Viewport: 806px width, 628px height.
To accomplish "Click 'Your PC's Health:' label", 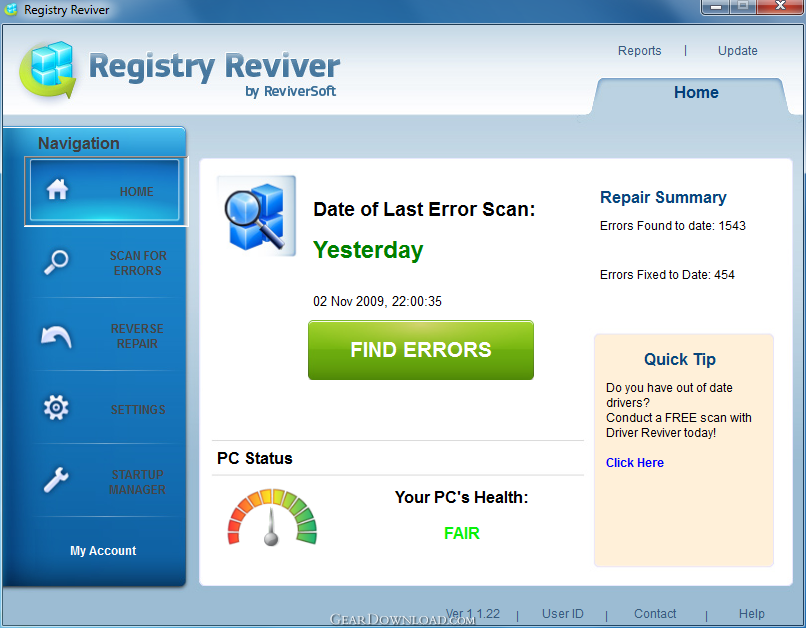I will pyautogui.click(x=461, y=497).
